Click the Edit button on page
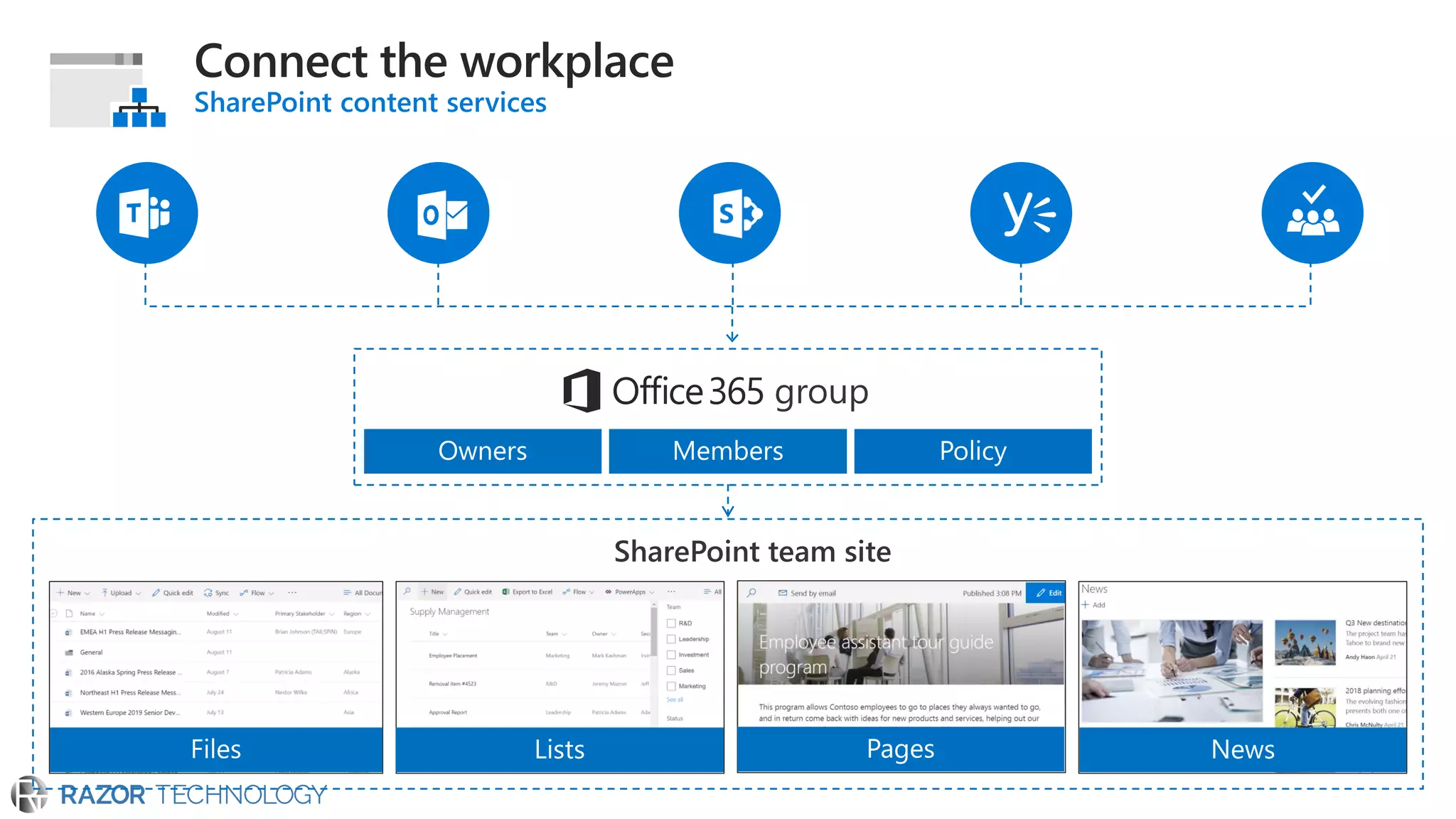Viewport: 1456px width, 819px height. point(1049,592)
